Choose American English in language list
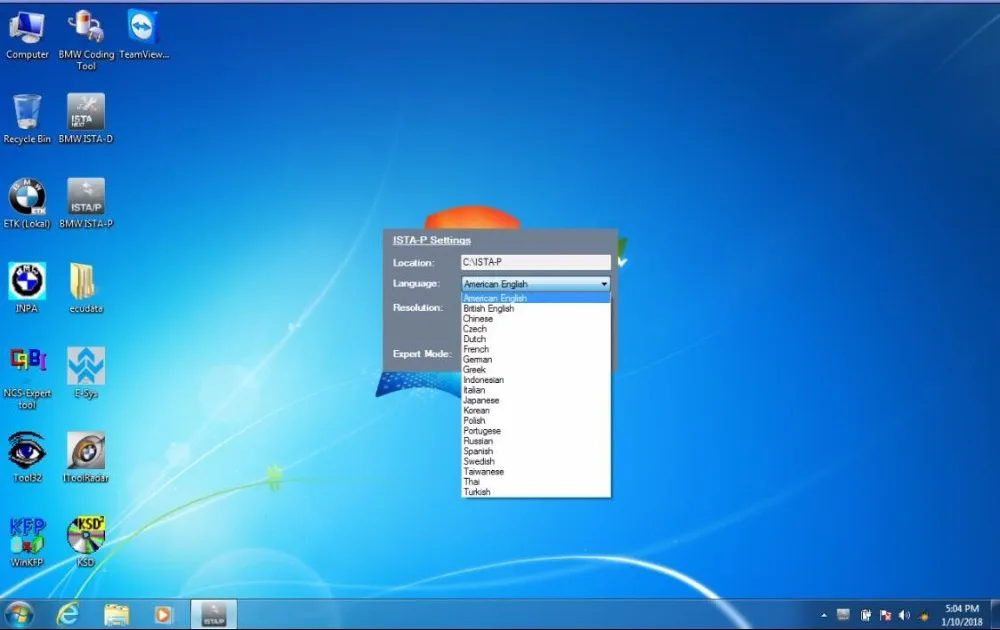 coord(536,298)
